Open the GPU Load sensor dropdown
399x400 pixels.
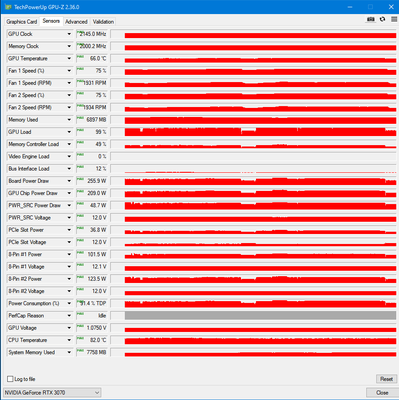[69, 132]
